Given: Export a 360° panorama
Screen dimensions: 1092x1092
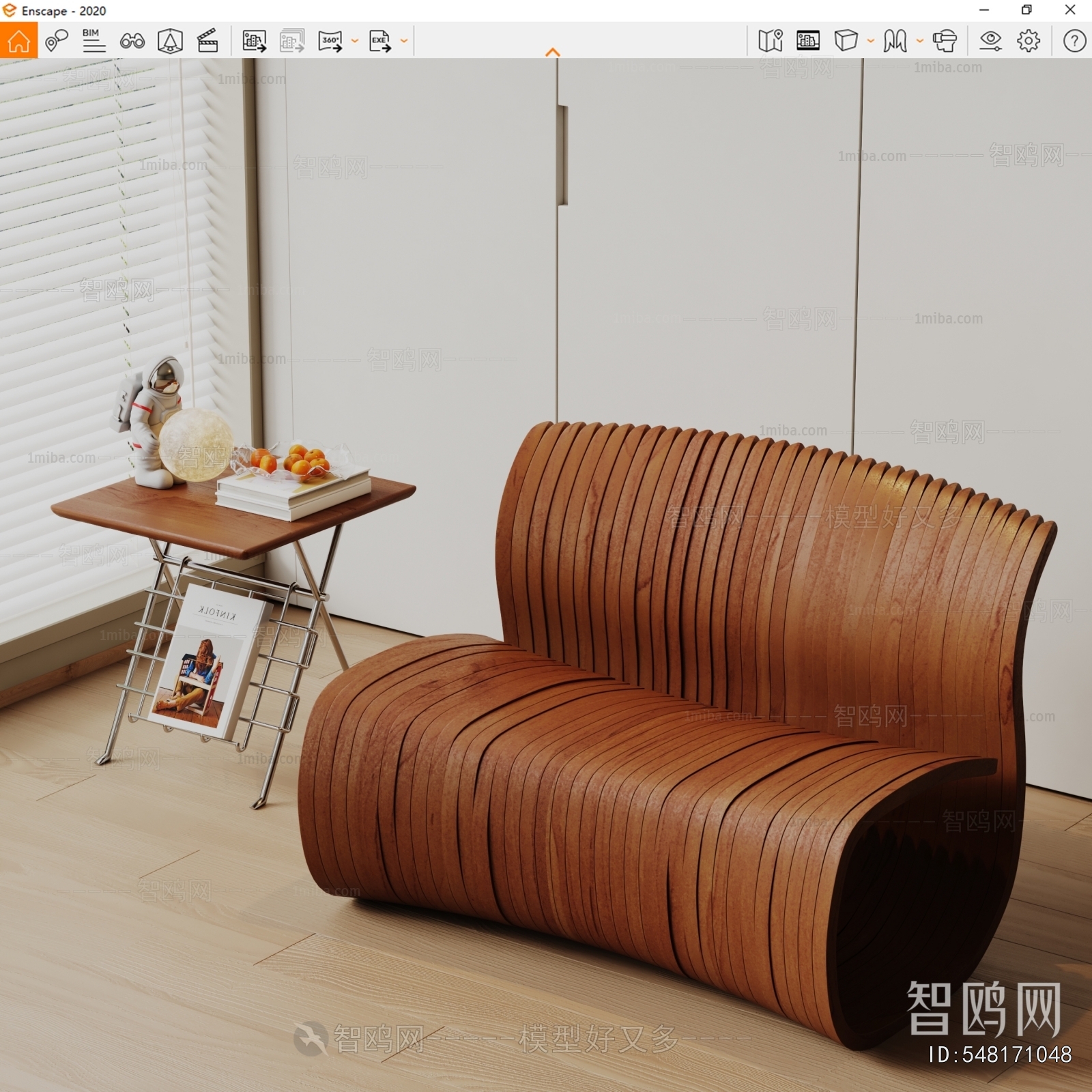Looking at the screenshot, I should [330, 41].
